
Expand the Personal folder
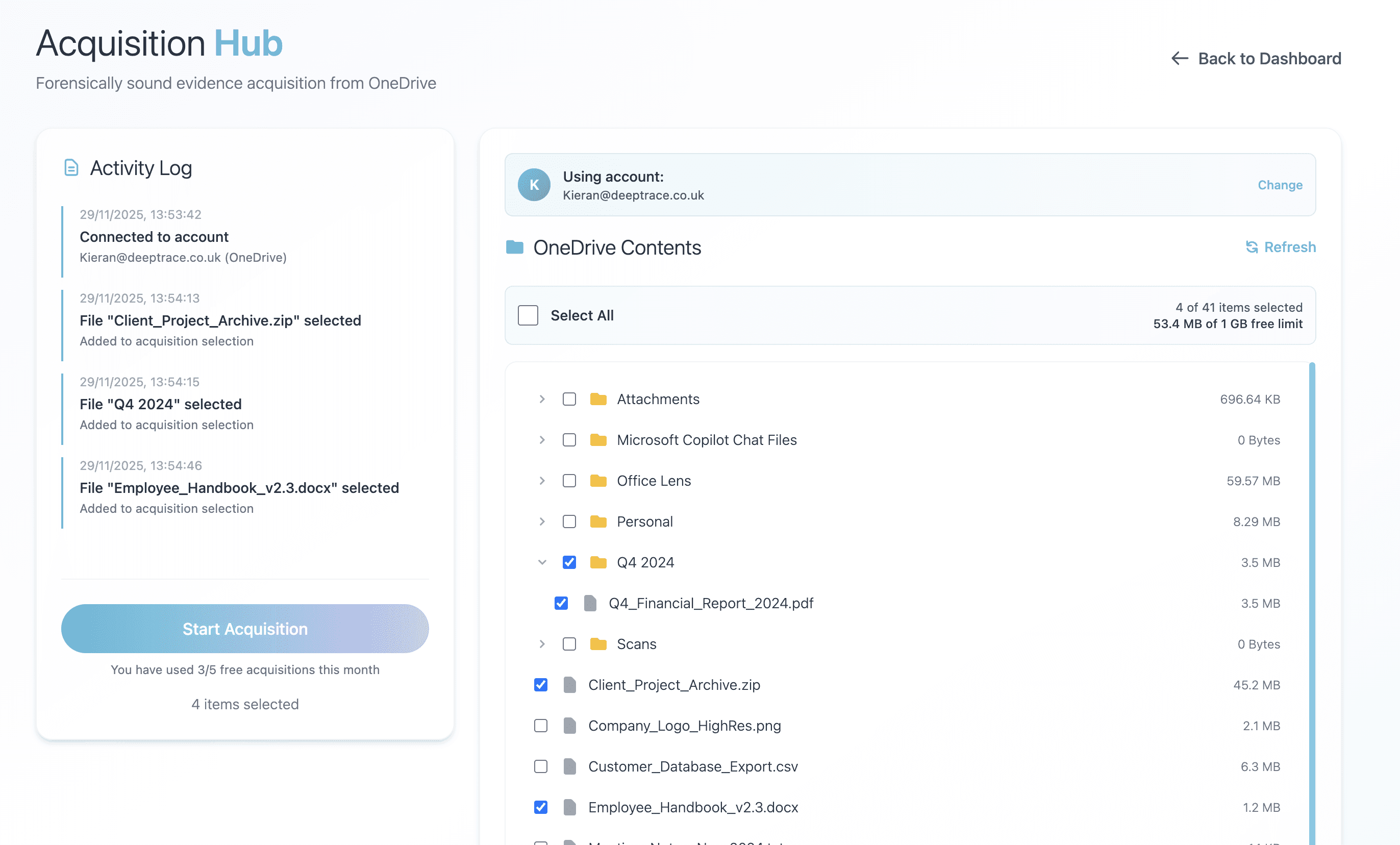pyautogui.click(x=542, y=521)
